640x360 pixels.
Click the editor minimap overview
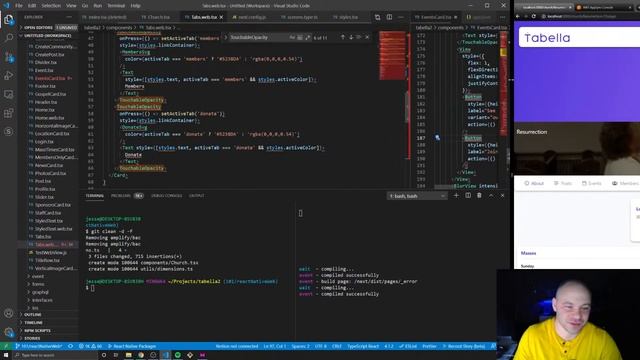tap(393, 55)
